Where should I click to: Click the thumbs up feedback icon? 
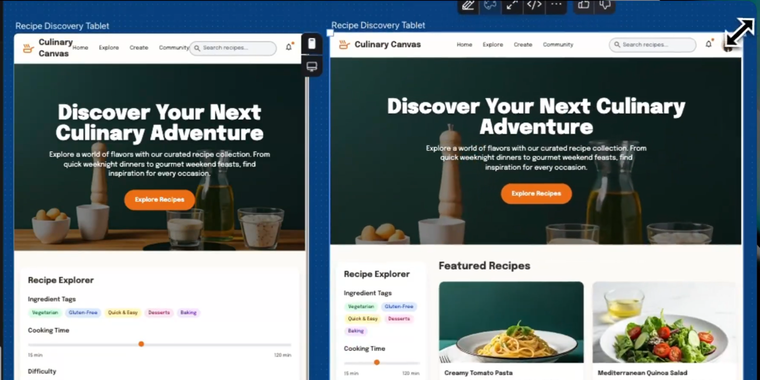[584, 5]
